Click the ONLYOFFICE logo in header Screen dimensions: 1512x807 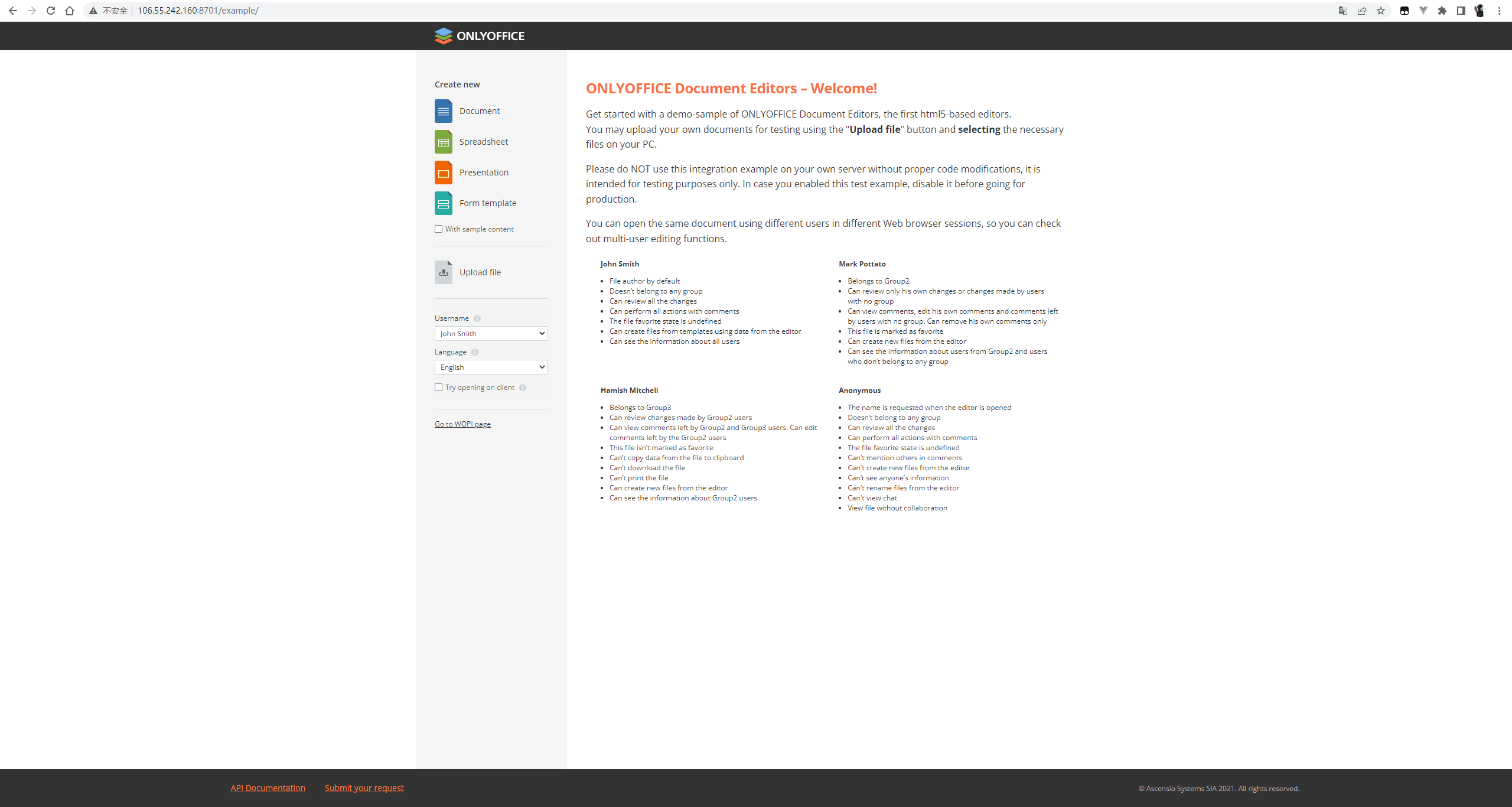coord(479,36)
